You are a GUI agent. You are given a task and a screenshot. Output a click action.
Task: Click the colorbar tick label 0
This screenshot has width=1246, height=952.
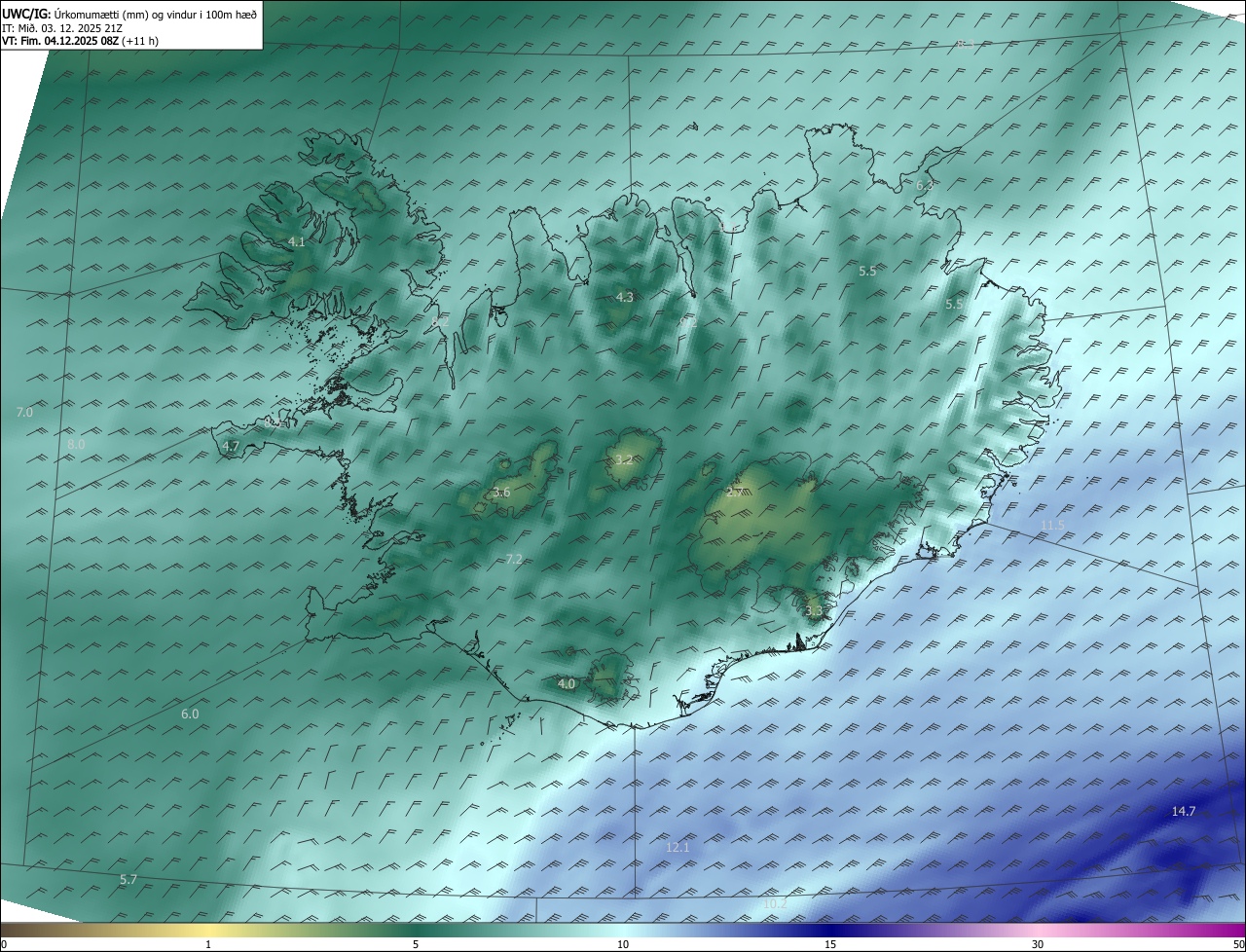pos(4,944)
